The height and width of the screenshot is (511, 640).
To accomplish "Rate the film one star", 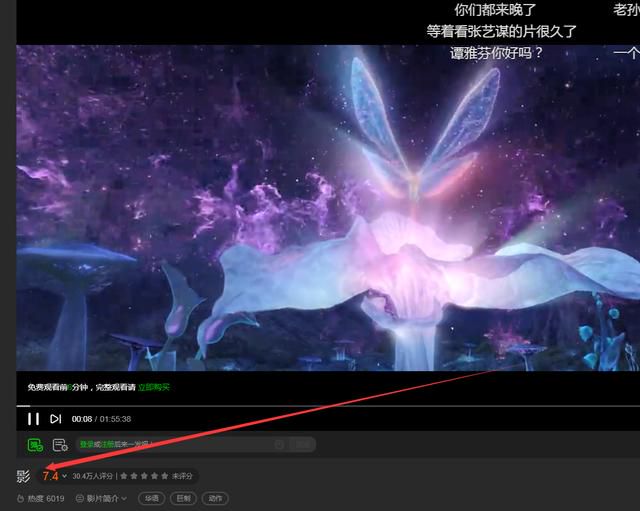I will 124,476.
